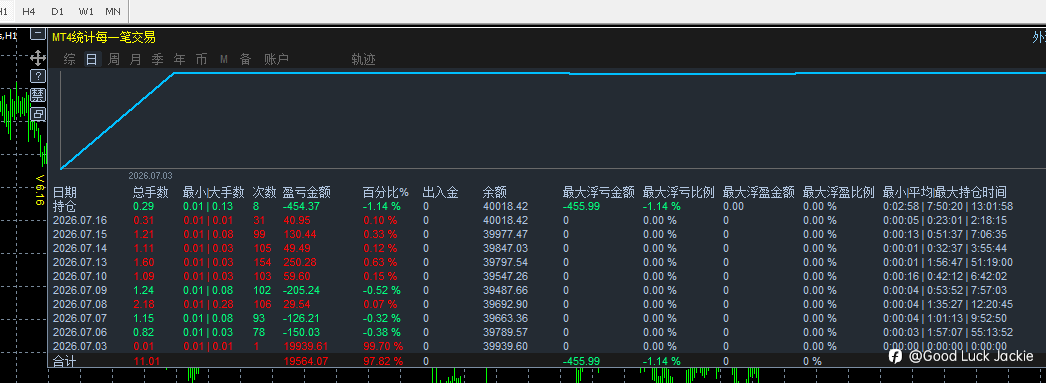Click the 19939.61 profit value

click(306, 346)
